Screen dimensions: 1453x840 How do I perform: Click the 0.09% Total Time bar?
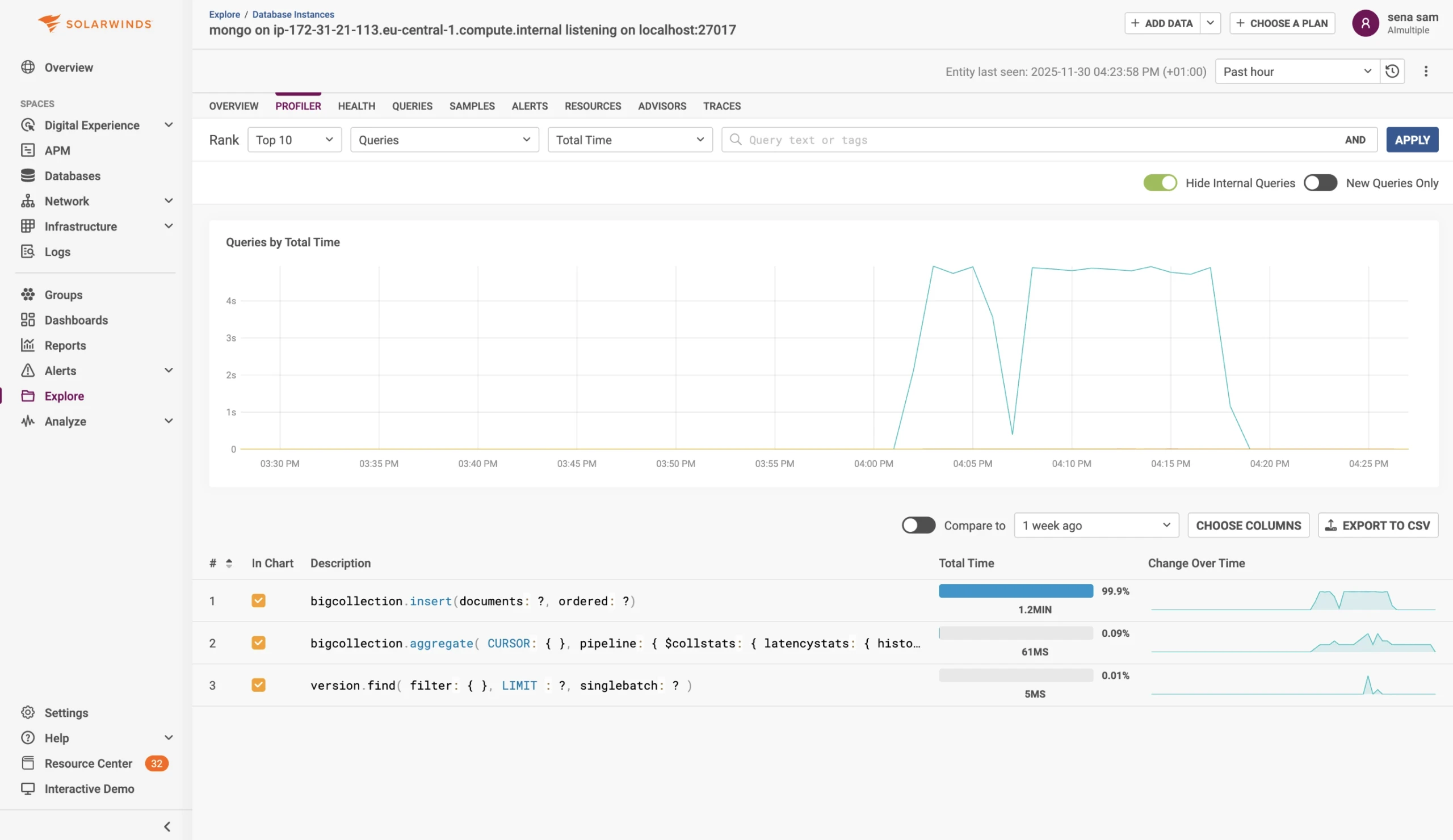click(1016, 633)
